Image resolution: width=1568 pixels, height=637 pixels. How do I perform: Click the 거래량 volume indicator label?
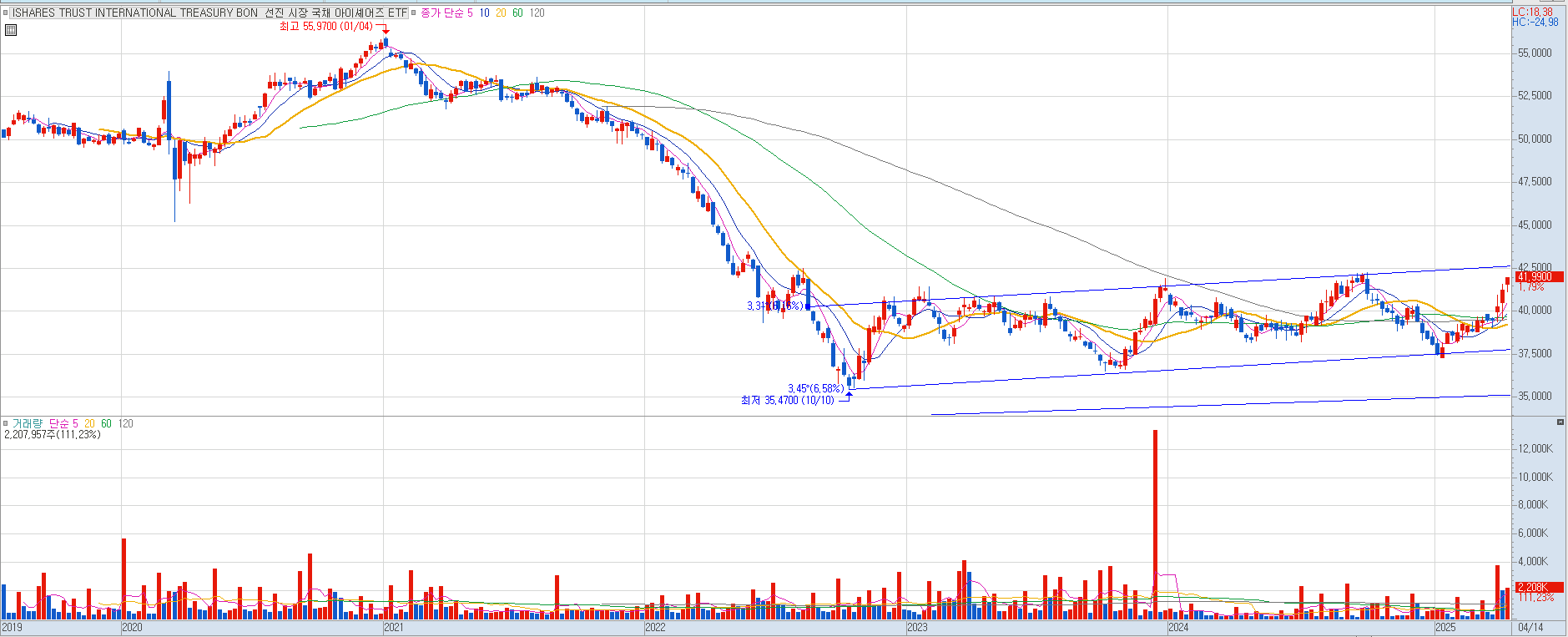(28, 423)
